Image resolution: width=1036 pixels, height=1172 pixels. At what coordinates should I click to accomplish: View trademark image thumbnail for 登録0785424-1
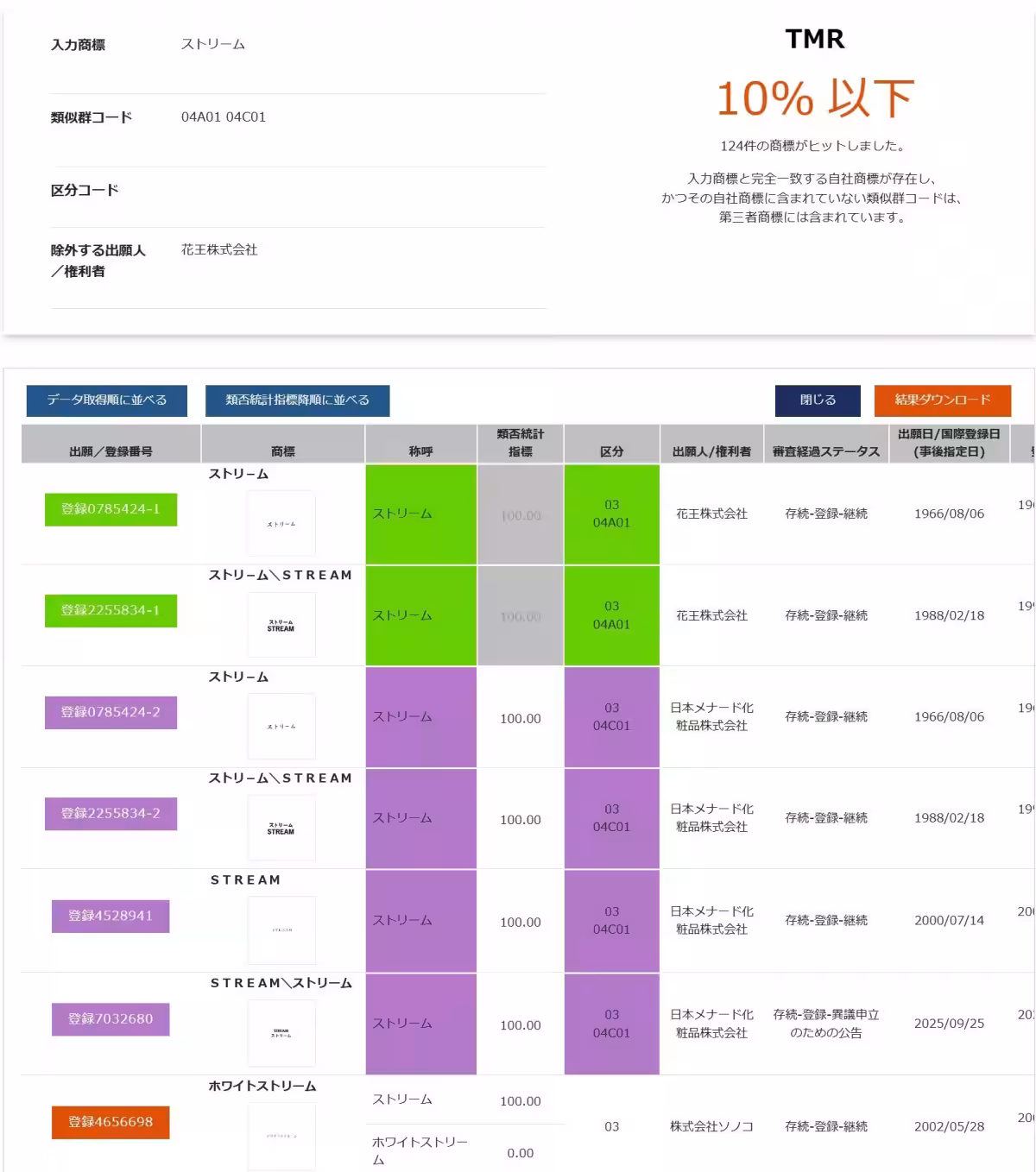click(281, 523)
